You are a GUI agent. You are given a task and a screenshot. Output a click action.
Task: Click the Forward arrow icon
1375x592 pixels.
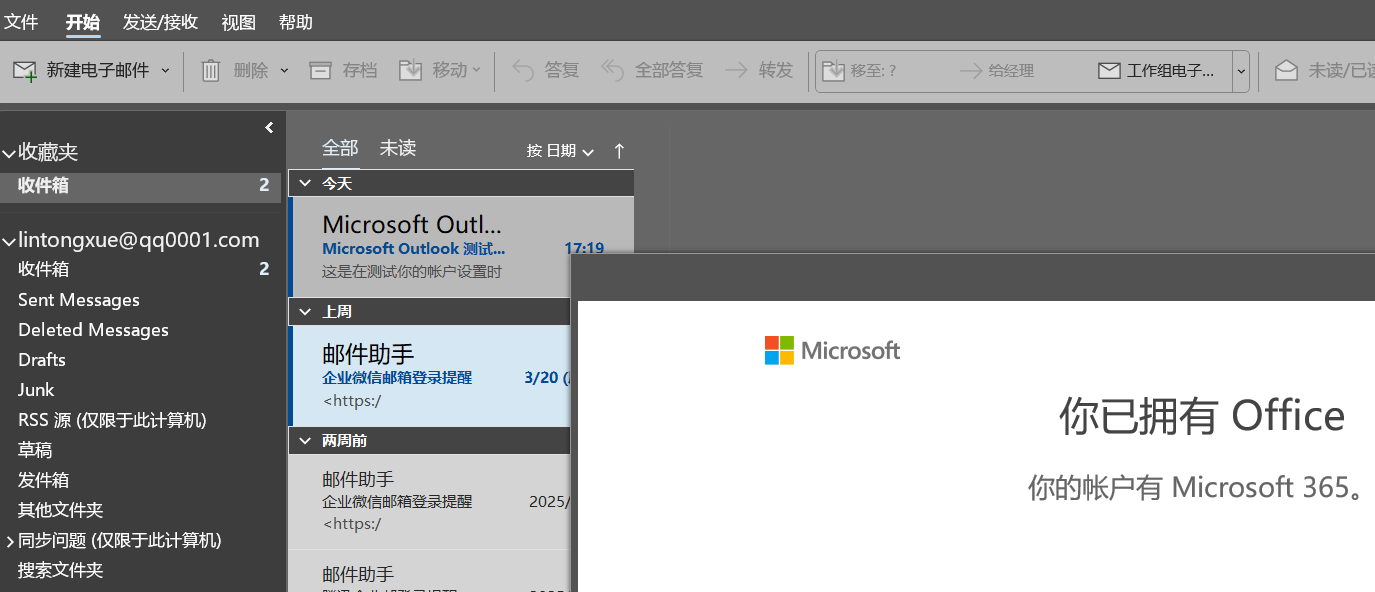click(736, 71)
